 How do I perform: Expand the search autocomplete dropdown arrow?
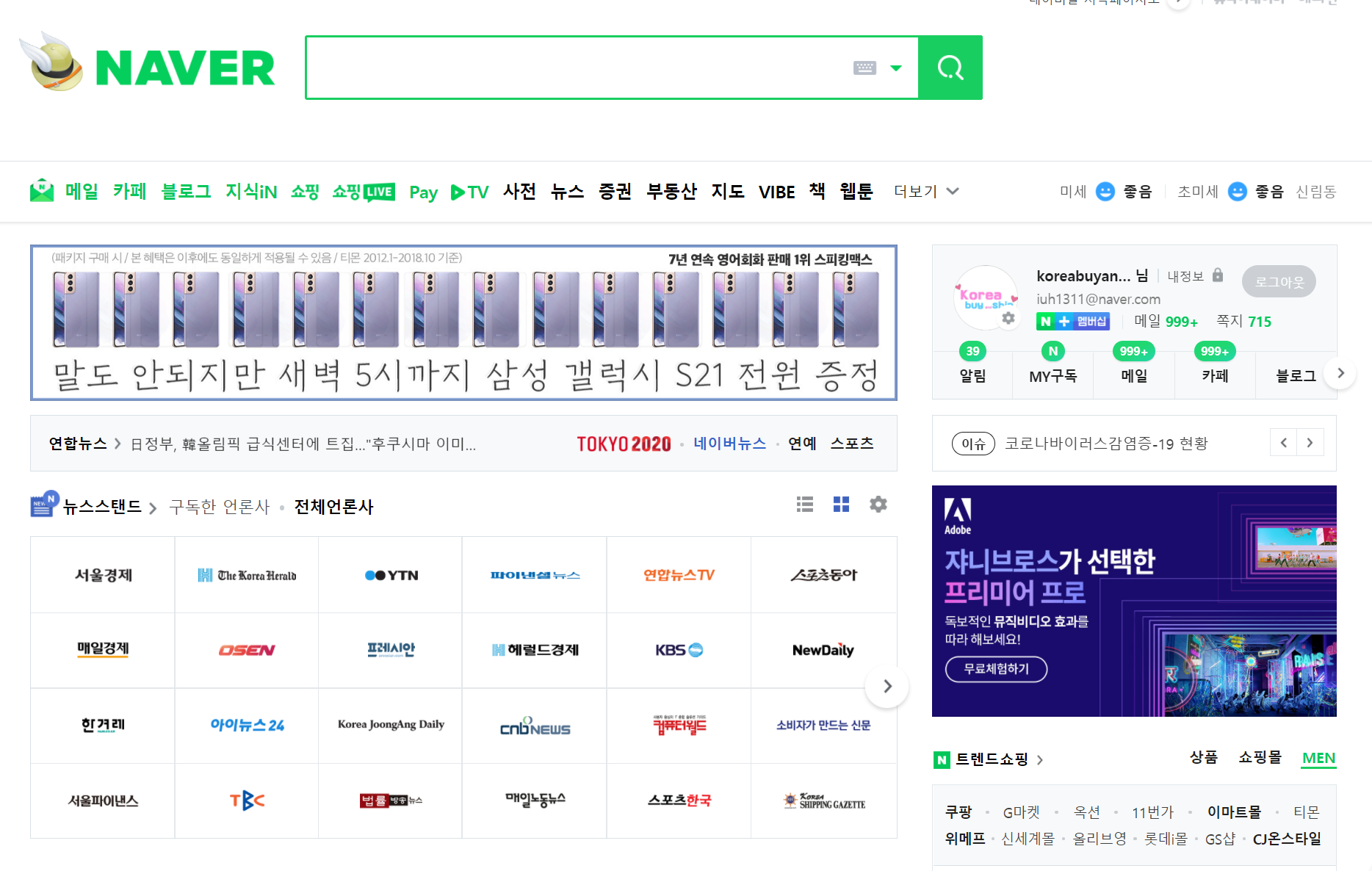(x=896, y=68)
